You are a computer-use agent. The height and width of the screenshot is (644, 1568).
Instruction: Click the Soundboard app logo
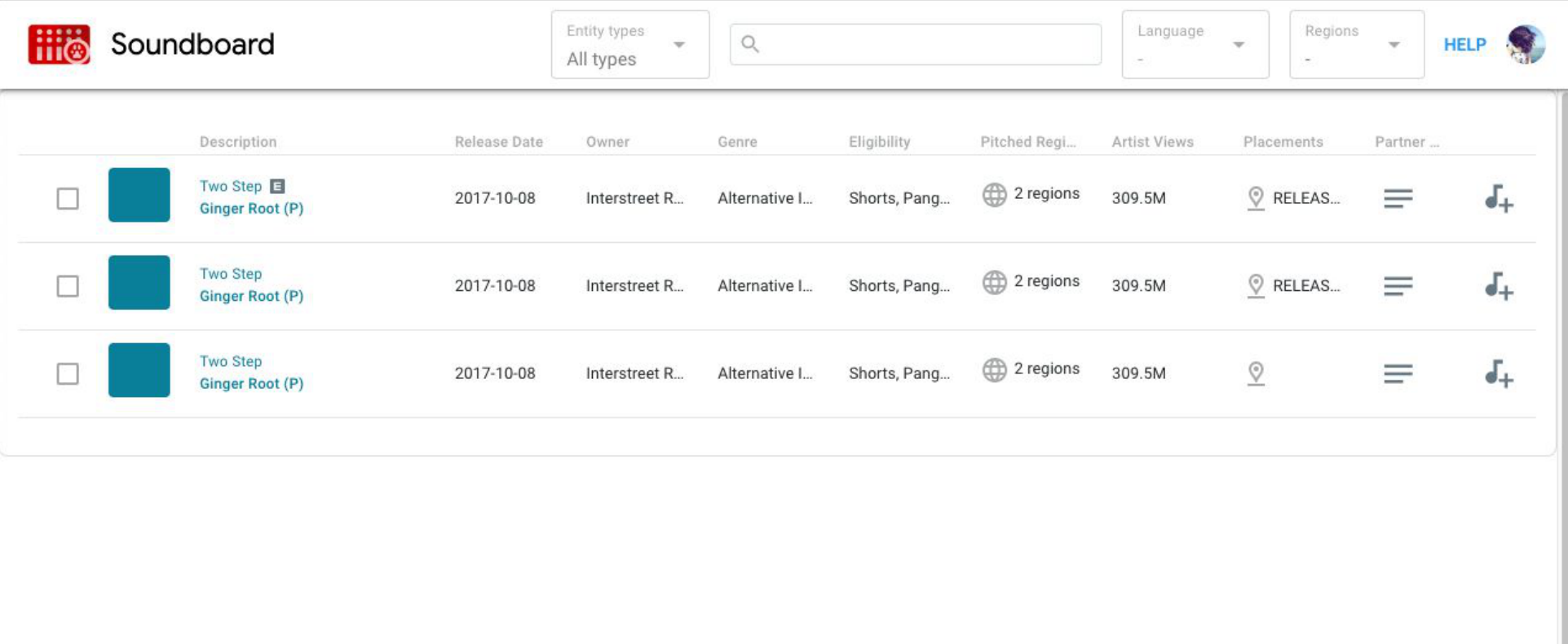click(59, 44)
